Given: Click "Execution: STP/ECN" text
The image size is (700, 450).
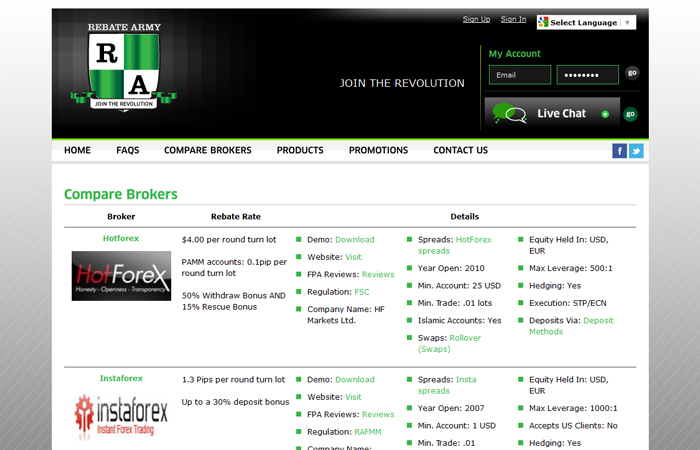Looking at the screenshot, I should tap(568, 303).
